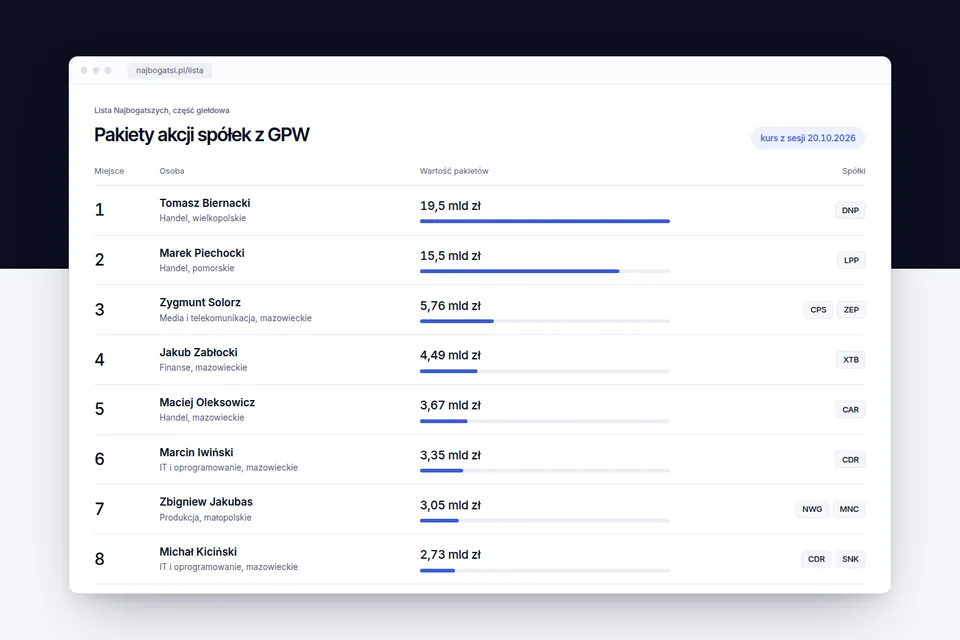The height and width of the screenshot is (640, 960).
Task: Select the value 3,35 mld zł
Action: click(450, 455)
